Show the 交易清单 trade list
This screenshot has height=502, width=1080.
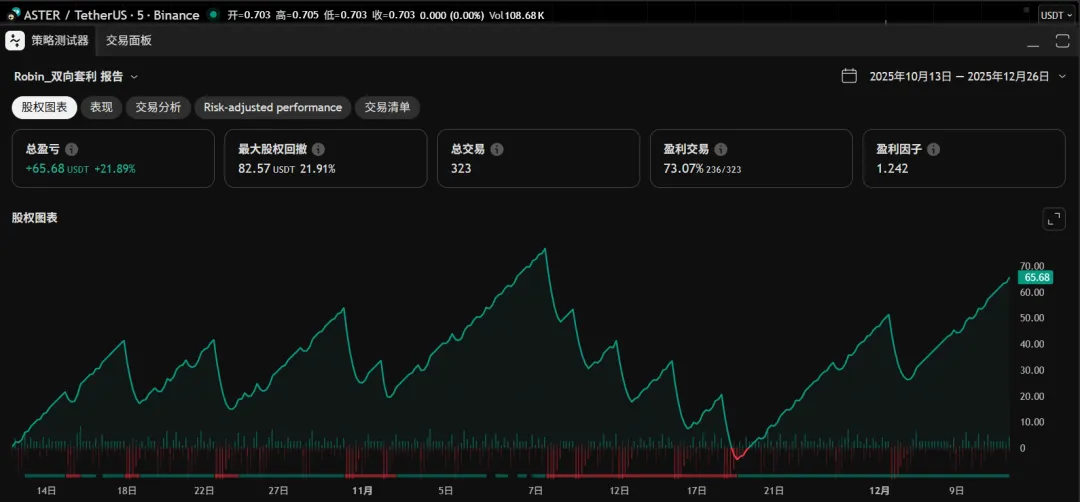coord(387,107)
